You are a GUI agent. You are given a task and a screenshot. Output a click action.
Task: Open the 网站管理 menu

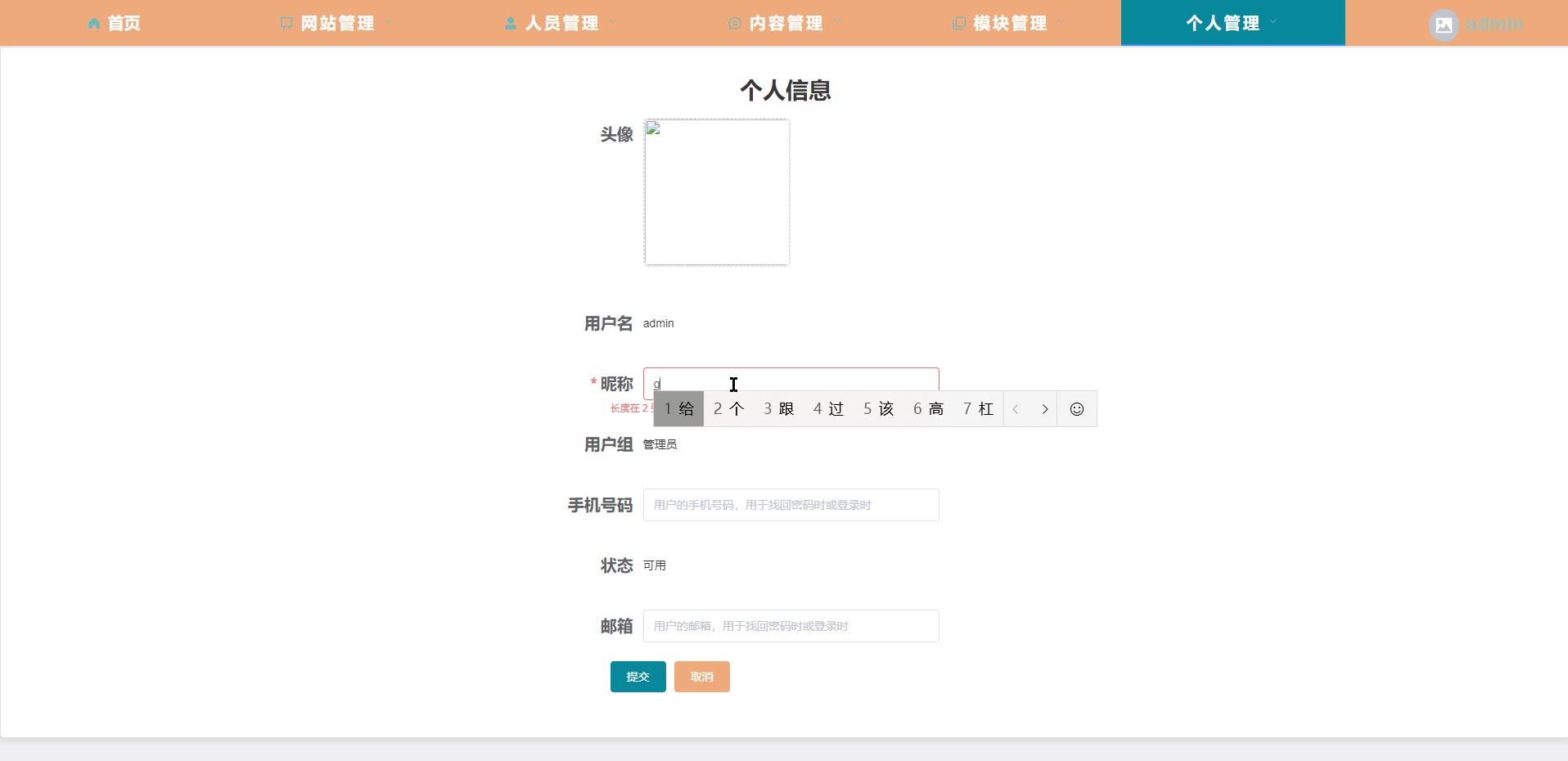tap(336, 23)
